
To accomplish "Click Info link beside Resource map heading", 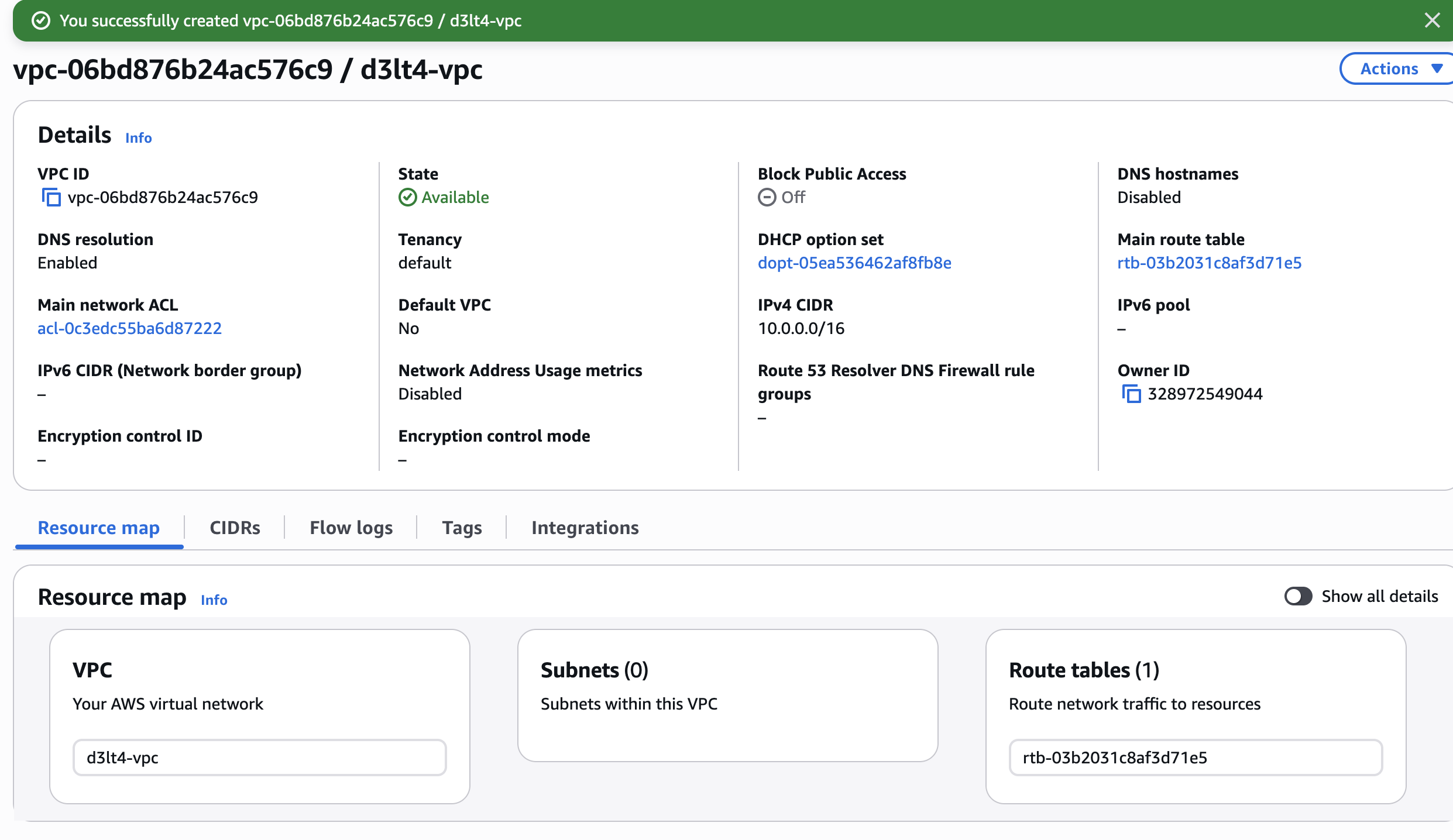I will (x=214, y=600).
